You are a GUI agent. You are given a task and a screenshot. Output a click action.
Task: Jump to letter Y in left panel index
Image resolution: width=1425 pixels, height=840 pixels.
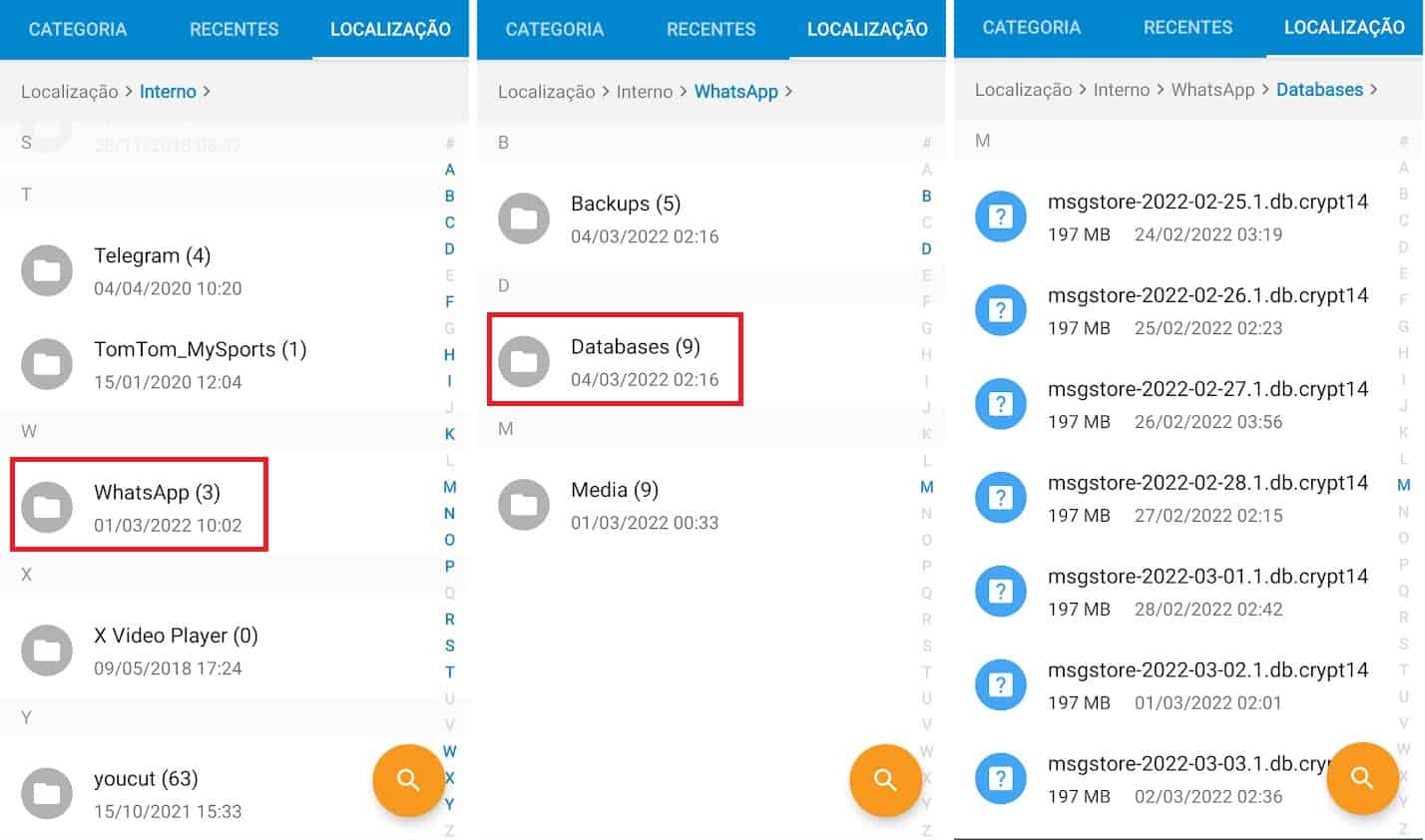(x=450, y=804)
